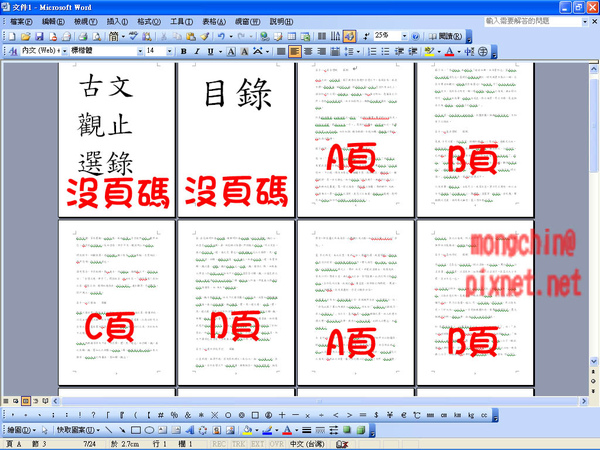Insert WordArt from the drawing toolbar
The height and width of the screenshot is (450, 600).
pos(189,430)
